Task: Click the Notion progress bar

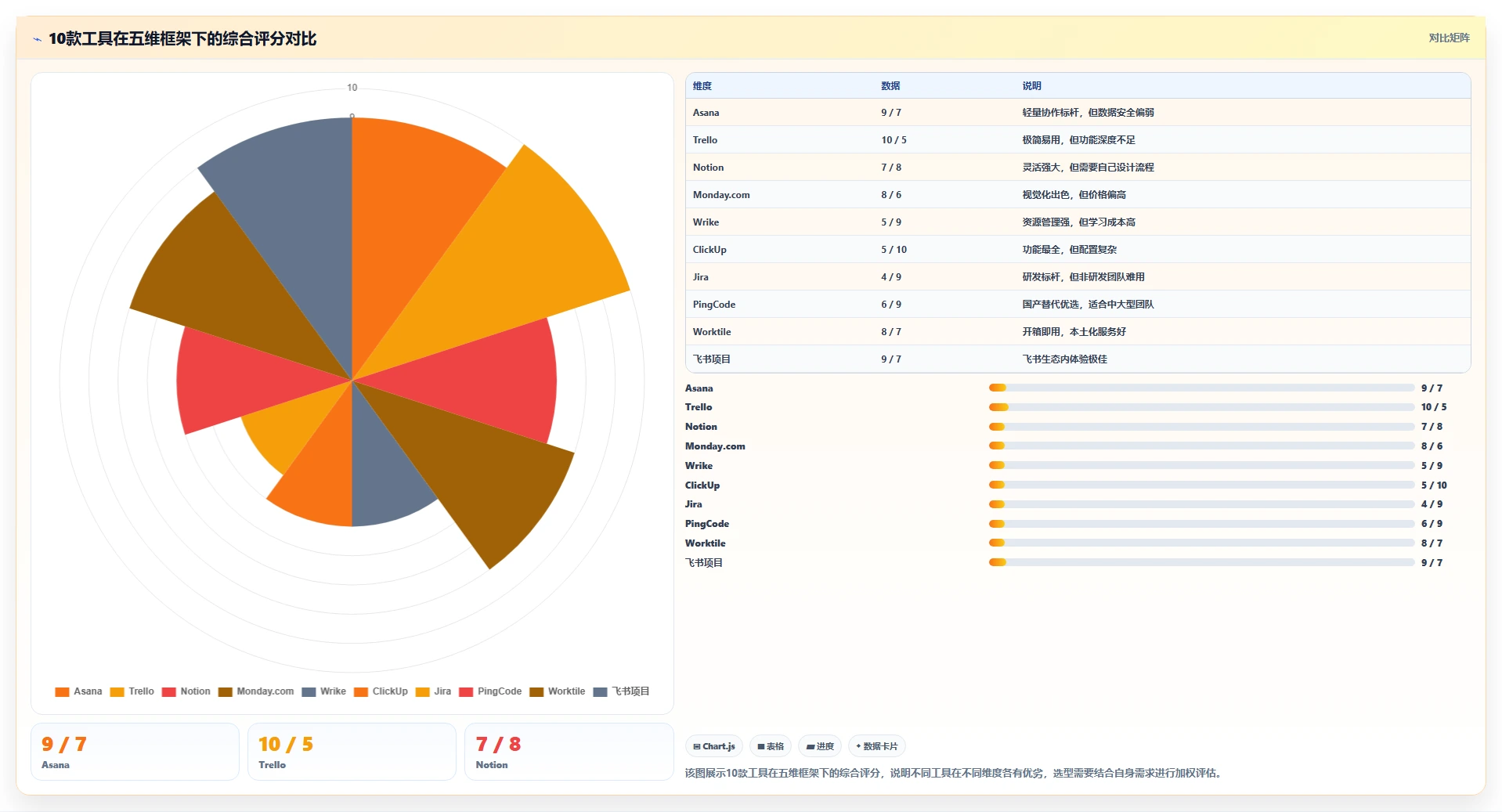Action: (1201, 427)
